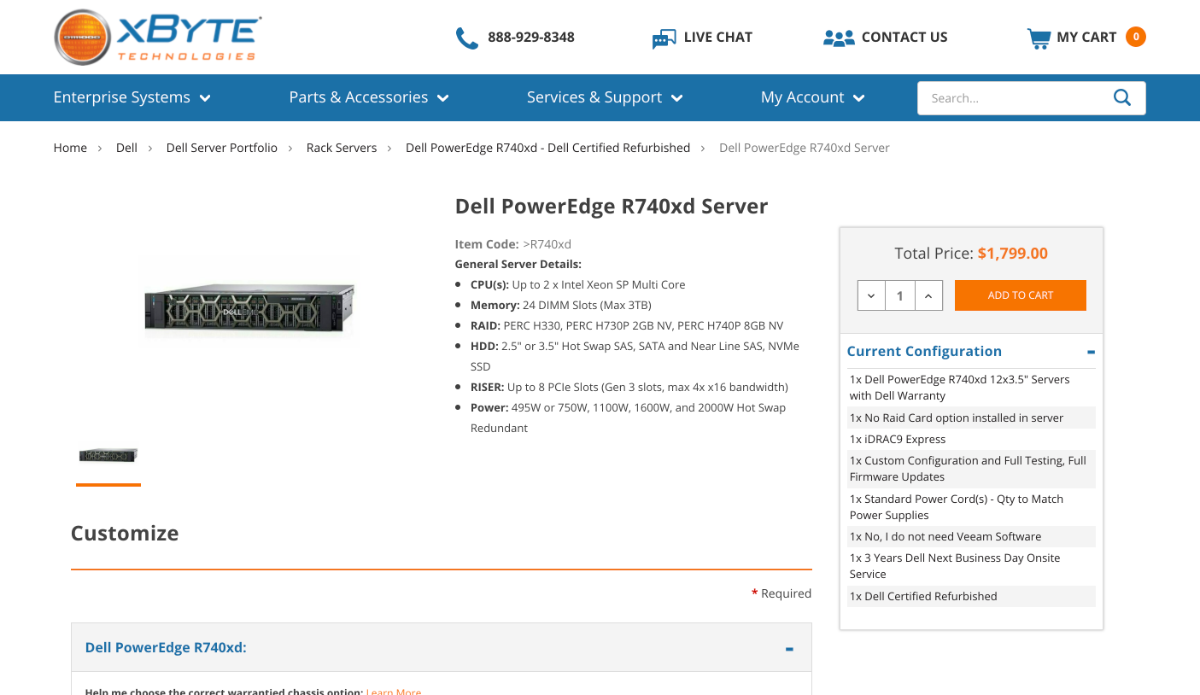Click the contact us people icon
Image resolution: width=1200 pixels, height=695 pixels.
pos(838,38)
